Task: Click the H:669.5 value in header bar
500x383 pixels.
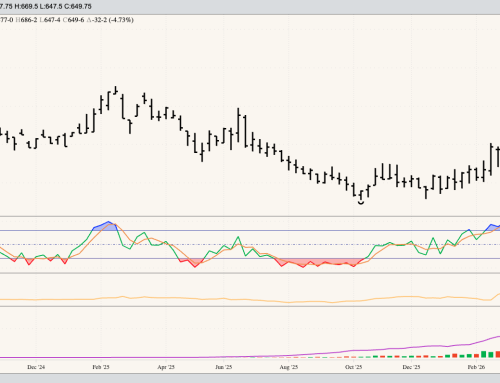Action: pyautogui.click(x=26, y=6)
